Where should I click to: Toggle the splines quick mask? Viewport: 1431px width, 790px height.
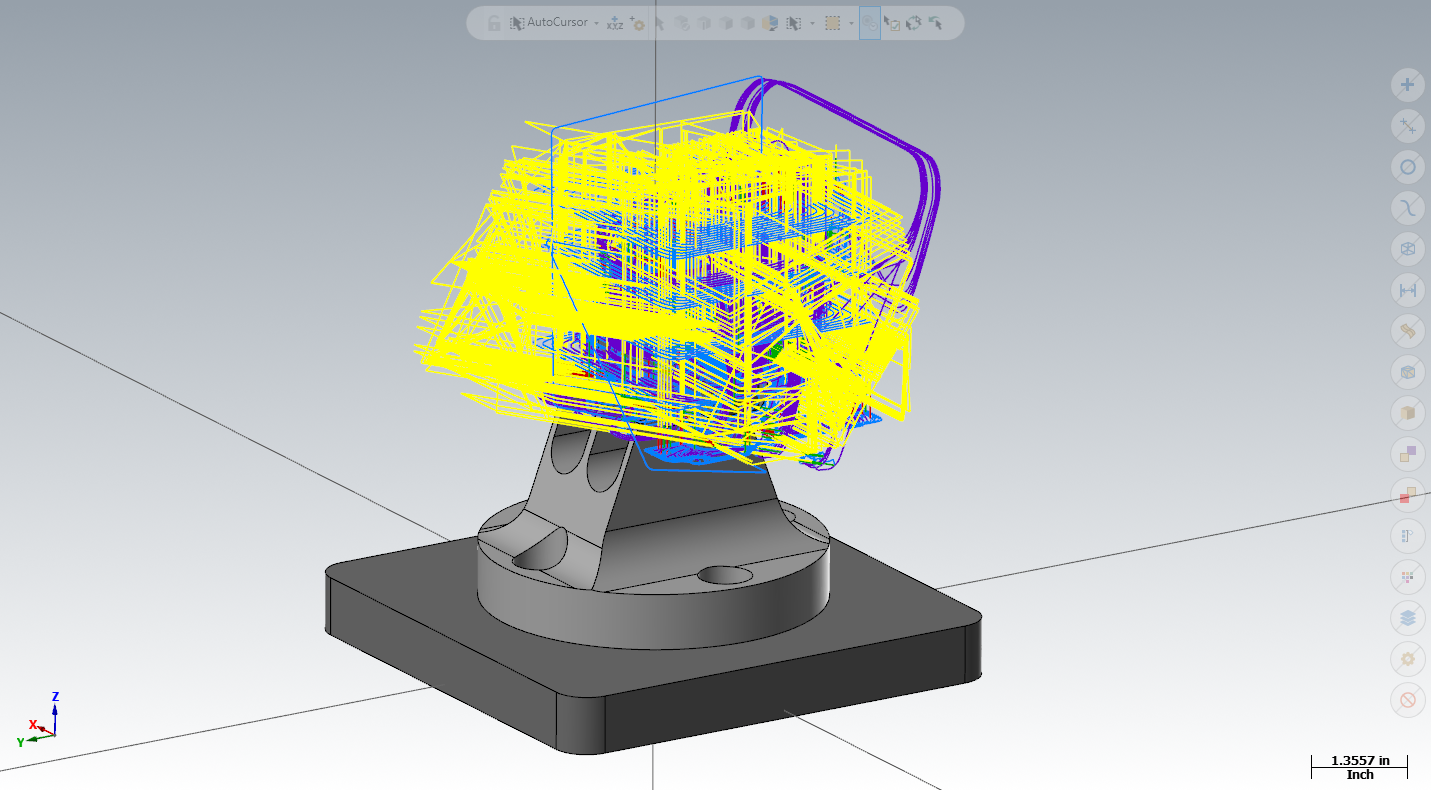tap(1408, 208)
